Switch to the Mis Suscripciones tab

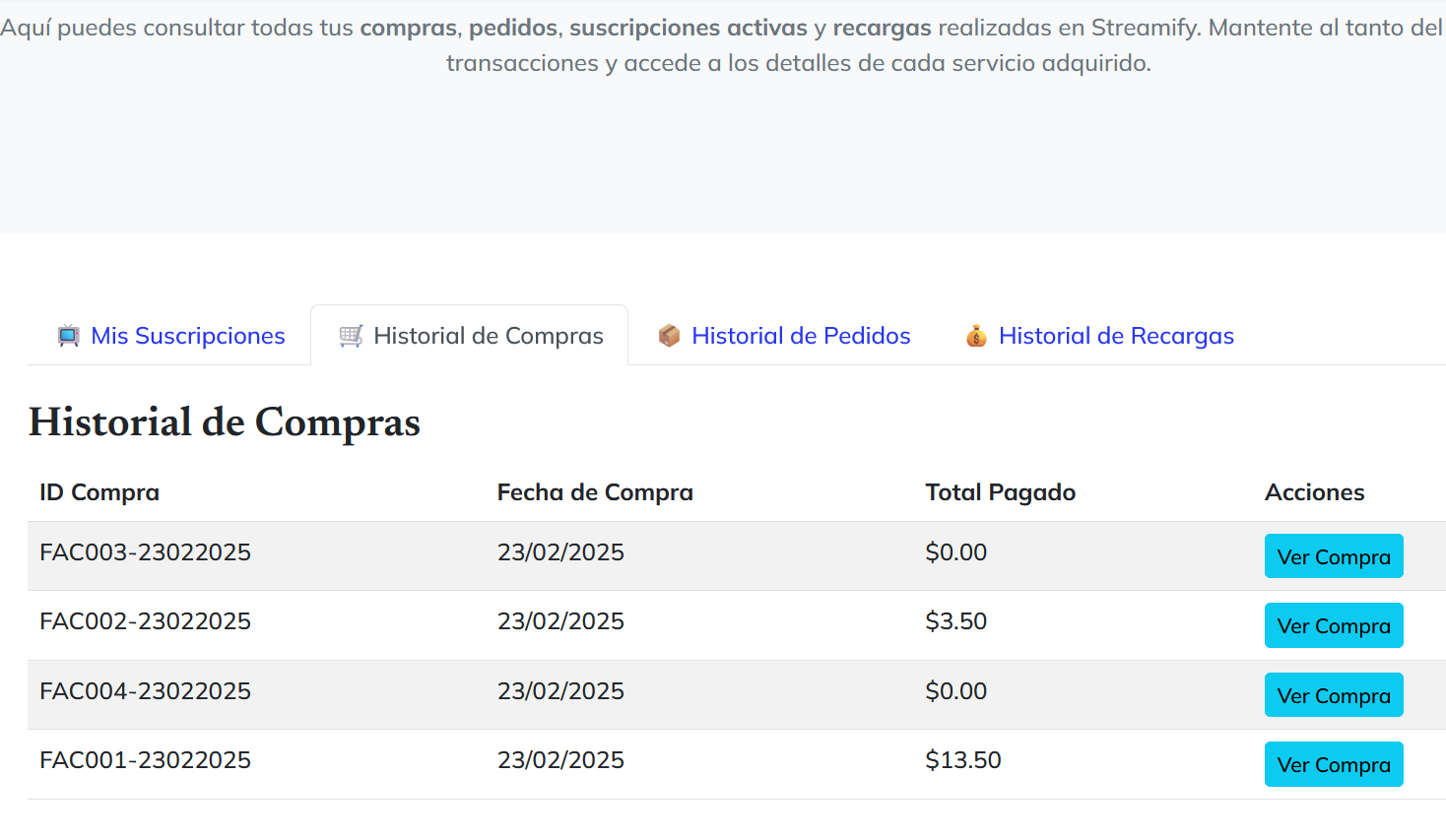point(187,336)
